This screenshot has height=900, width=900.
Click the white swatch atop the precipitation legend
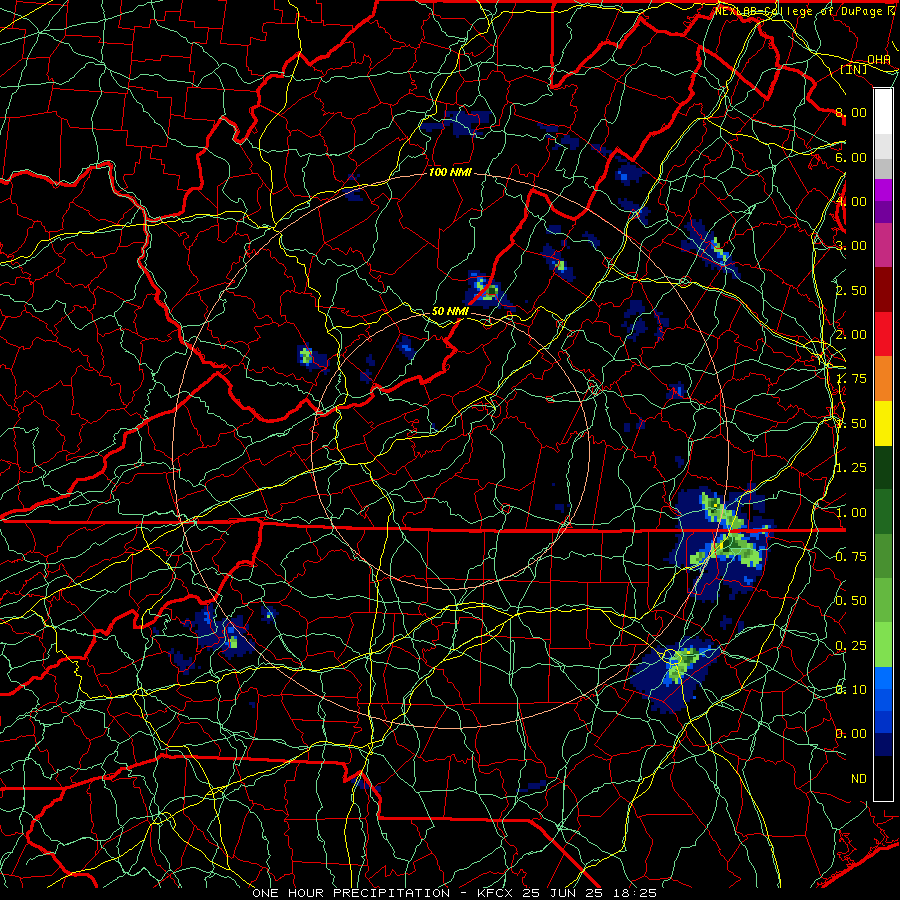[883, 111]
